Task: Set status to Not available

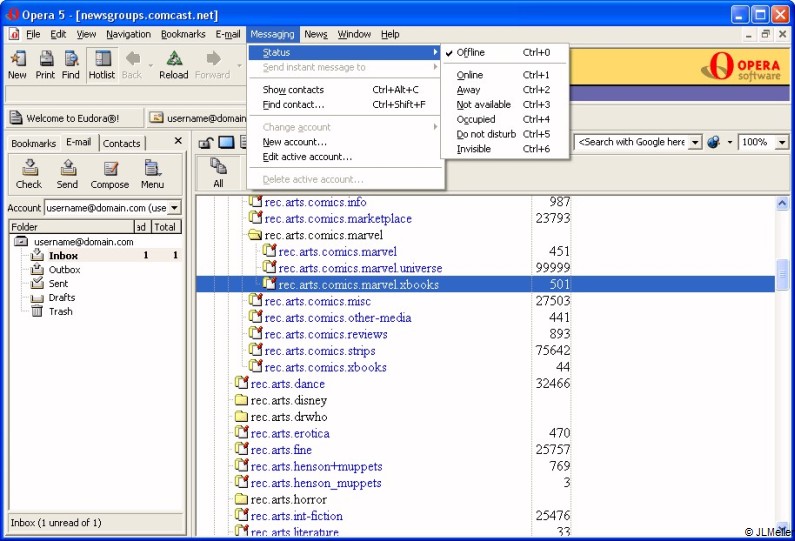Action: point(504,104)
